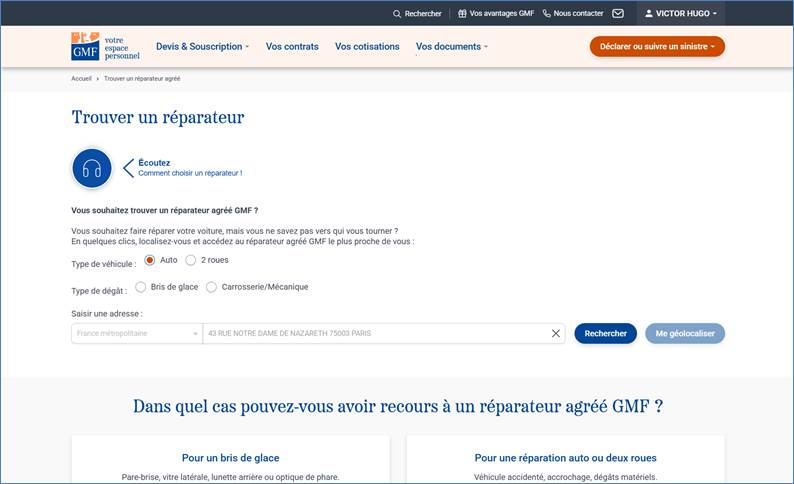
Task: Click the search magnifier icon
Action: (398, 14)
